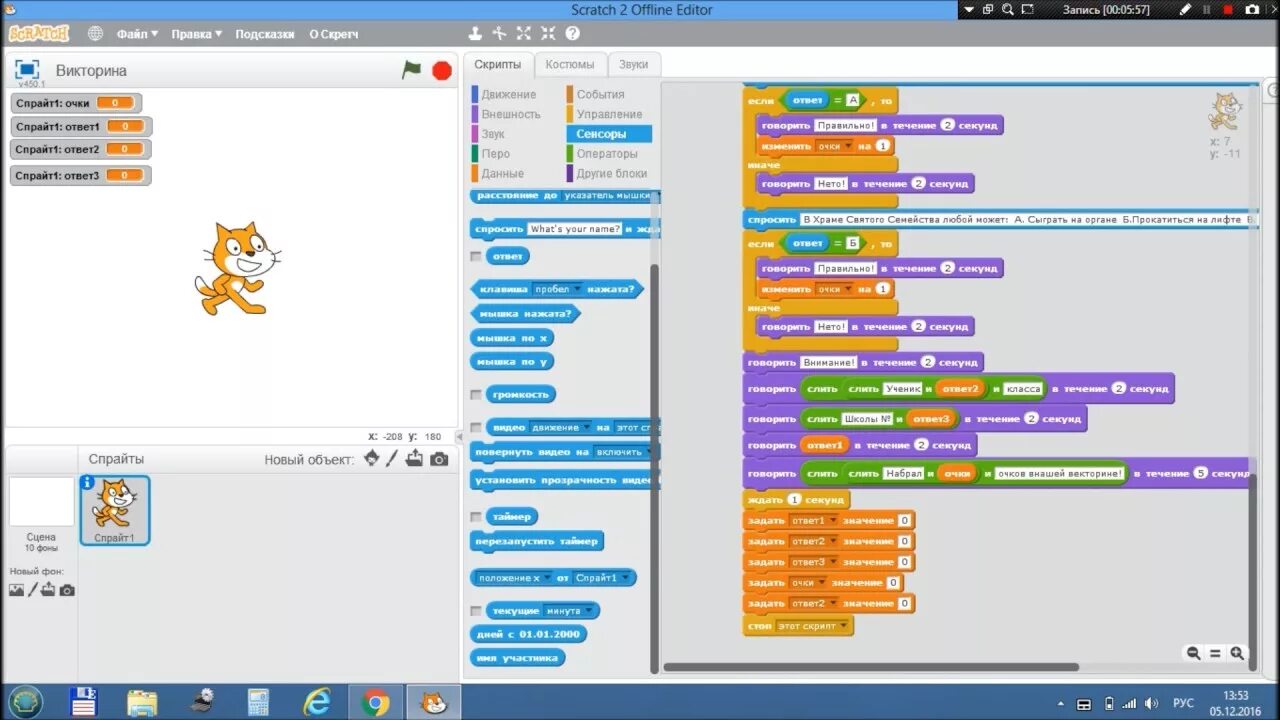The image size is (1280, 720).
Task: Toggle the таймер monitor checkbox
Action: 476,517
